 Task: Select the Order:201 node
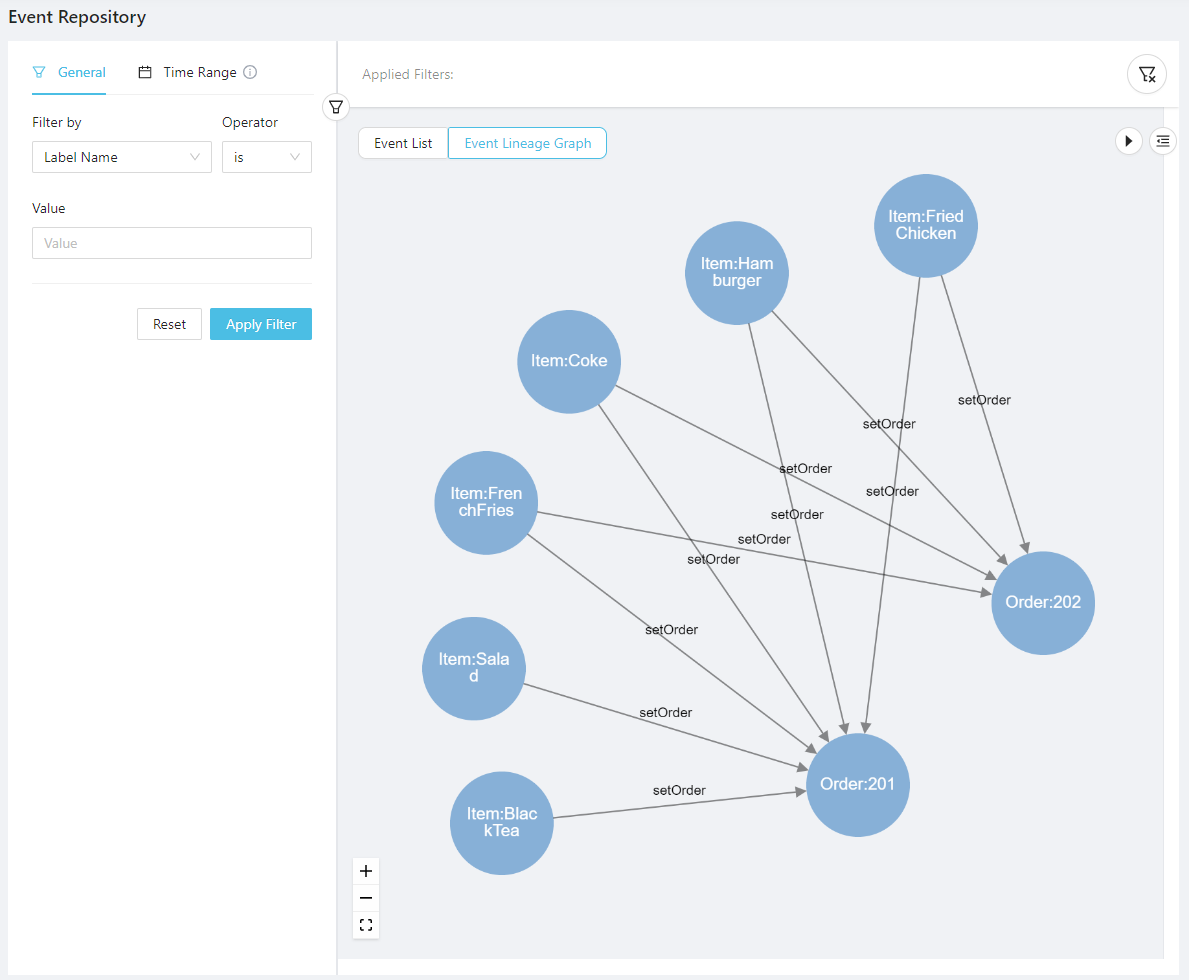[857, 785]
